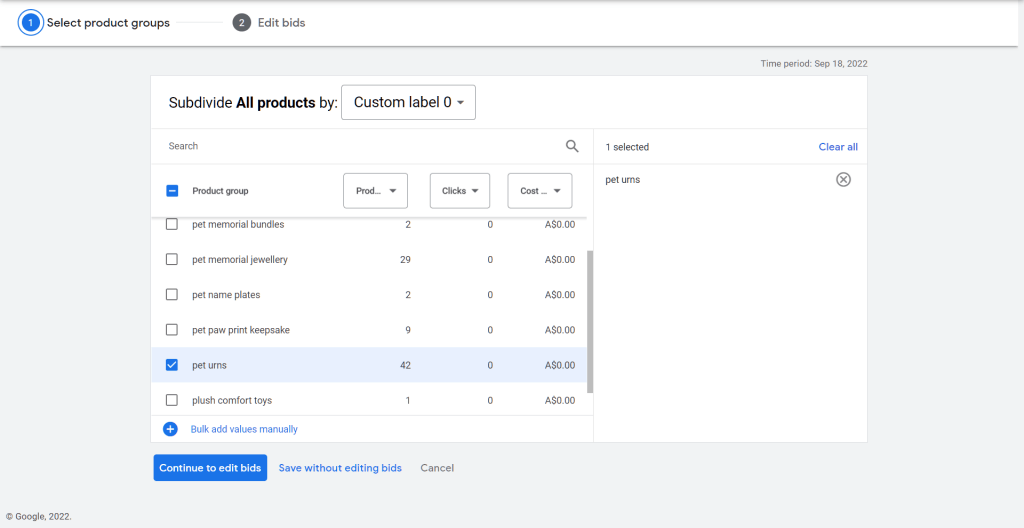
Task: Uncheck the pet urns checkbox
Action: [x=172, y=365]
